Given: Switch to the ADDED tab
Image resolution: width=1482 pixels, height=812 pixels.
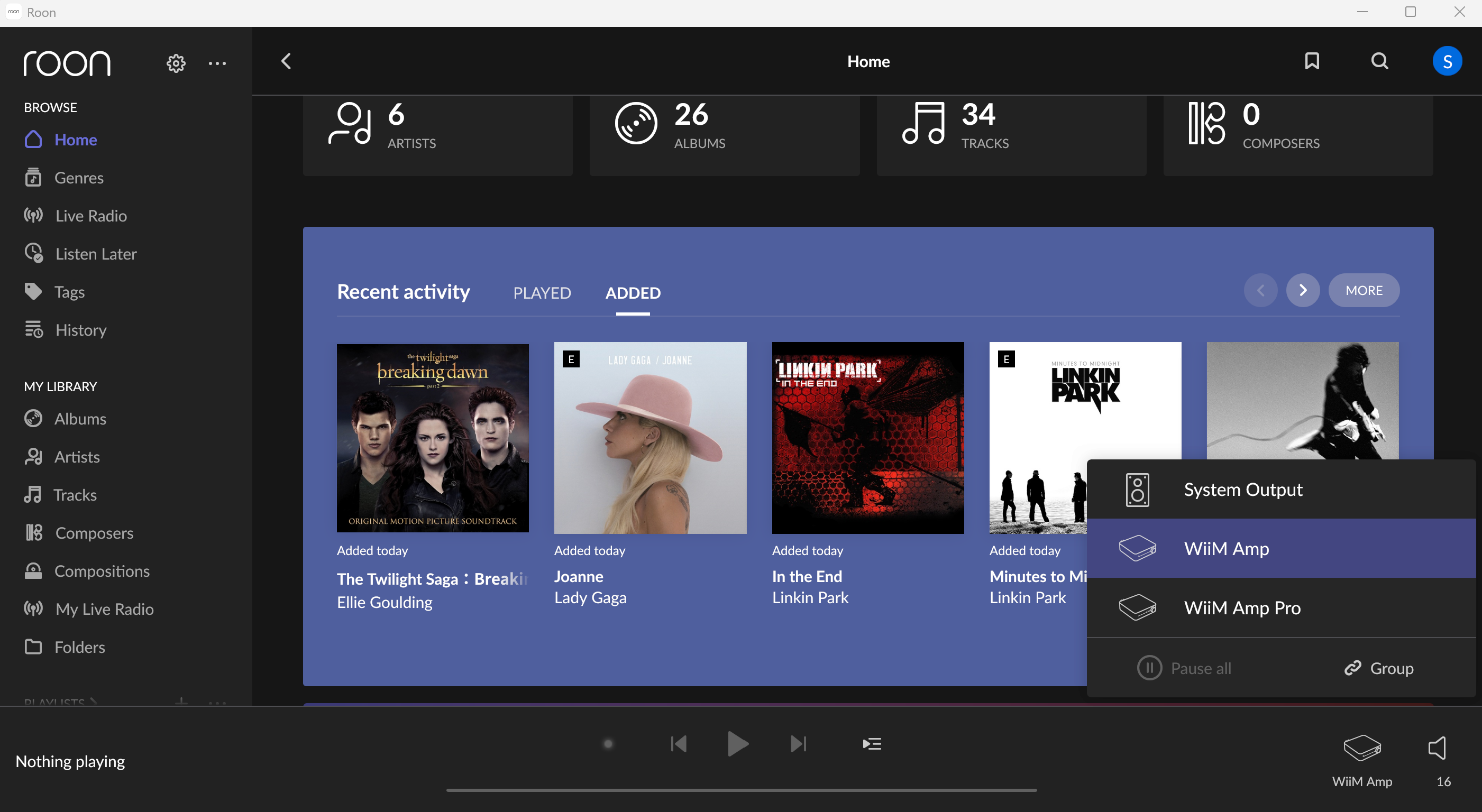Looking at the screenshot, I should click(633, 293).
